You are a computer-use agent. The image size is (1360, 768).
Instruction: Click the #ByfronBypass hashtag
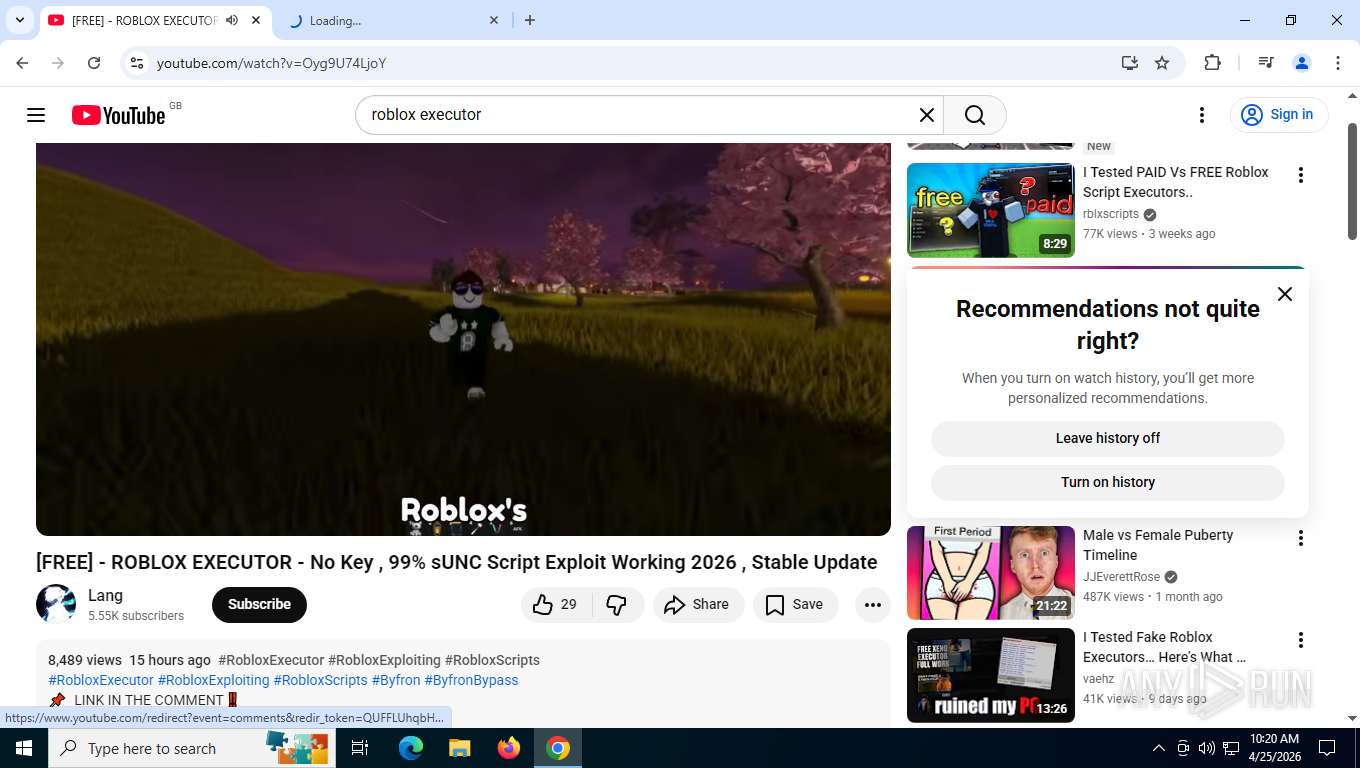(471, 680)
